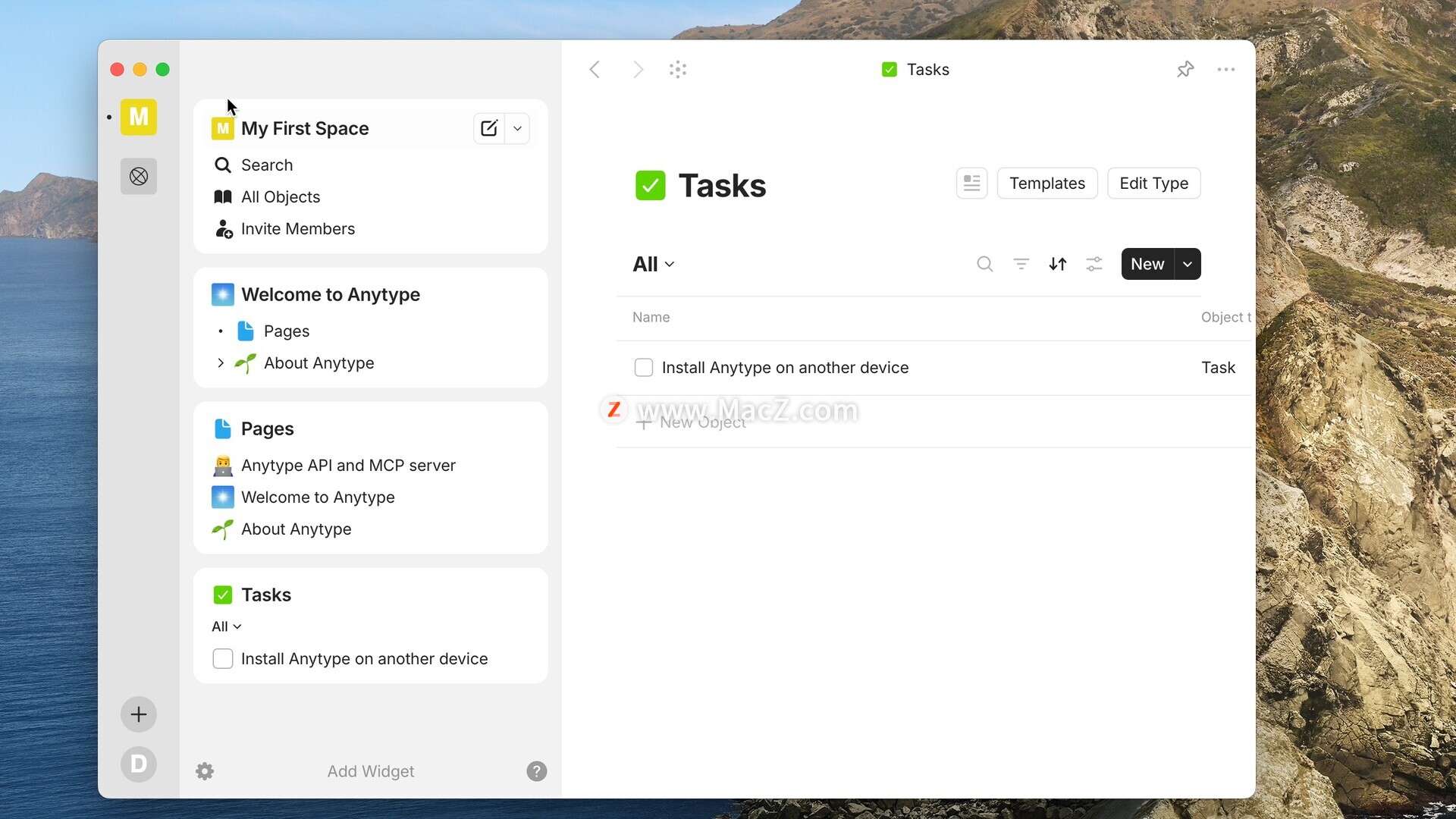The width and height of the screenshot is (1456, 819).
Task: Click the New button
Action: pyautogui.click(x=1147, y=264)
